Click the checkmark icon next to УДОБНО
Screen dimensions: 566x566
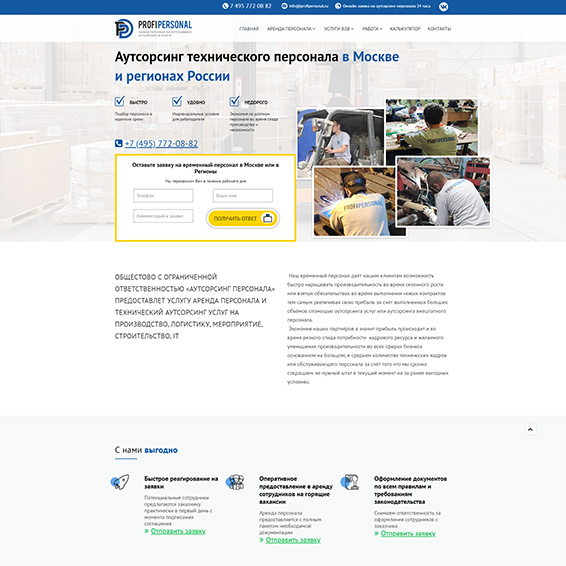(177, 101)
